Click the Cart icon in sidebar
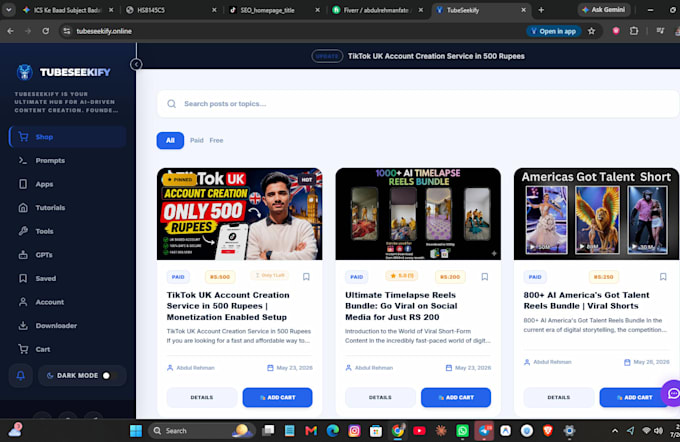Image resolution: width=680 pixels, height=442 pixels. 23,349
